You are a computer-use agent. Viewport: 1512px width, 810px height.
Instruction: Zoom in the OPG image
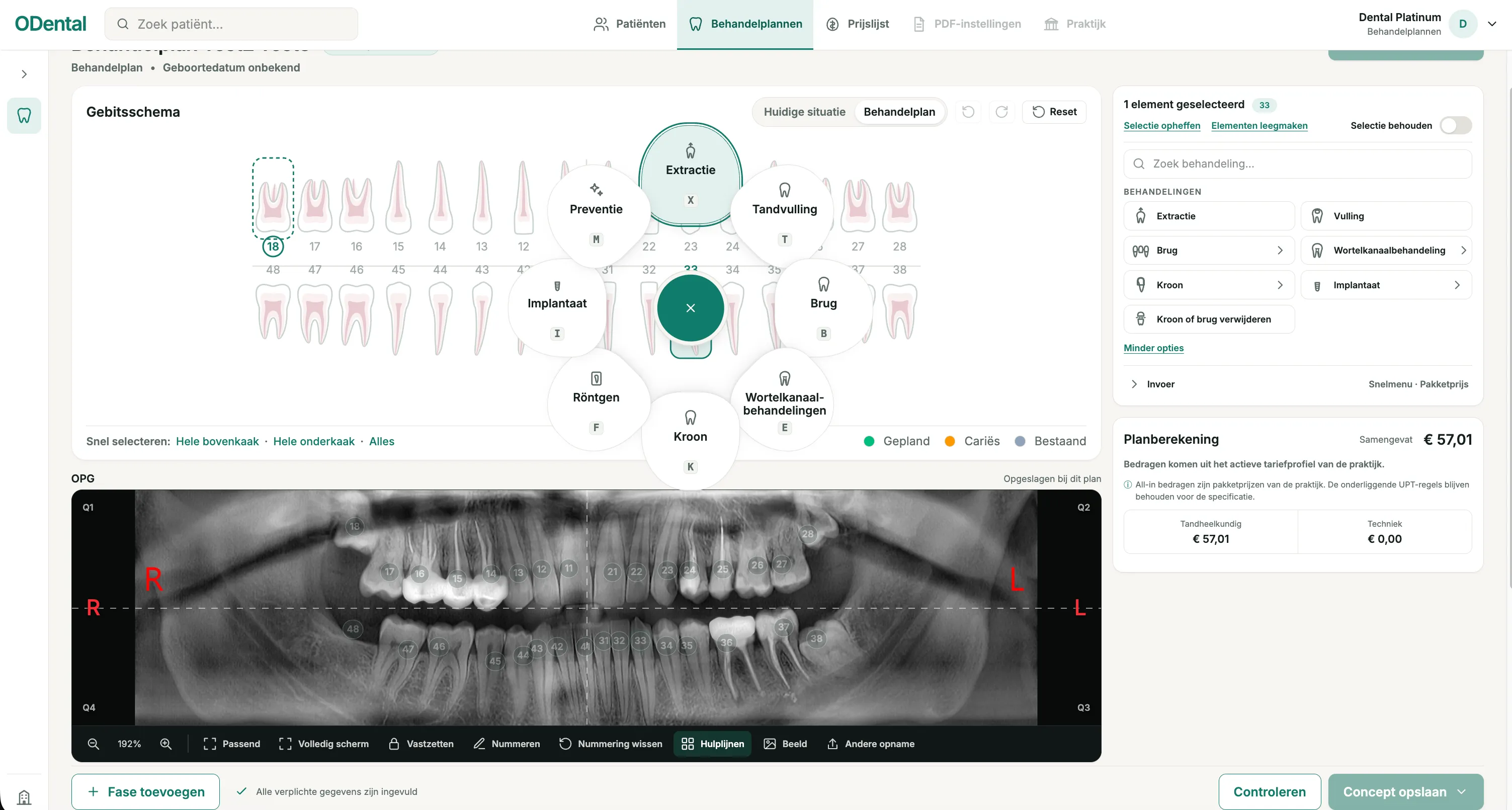pyautogui.click(x=165, y=744)
